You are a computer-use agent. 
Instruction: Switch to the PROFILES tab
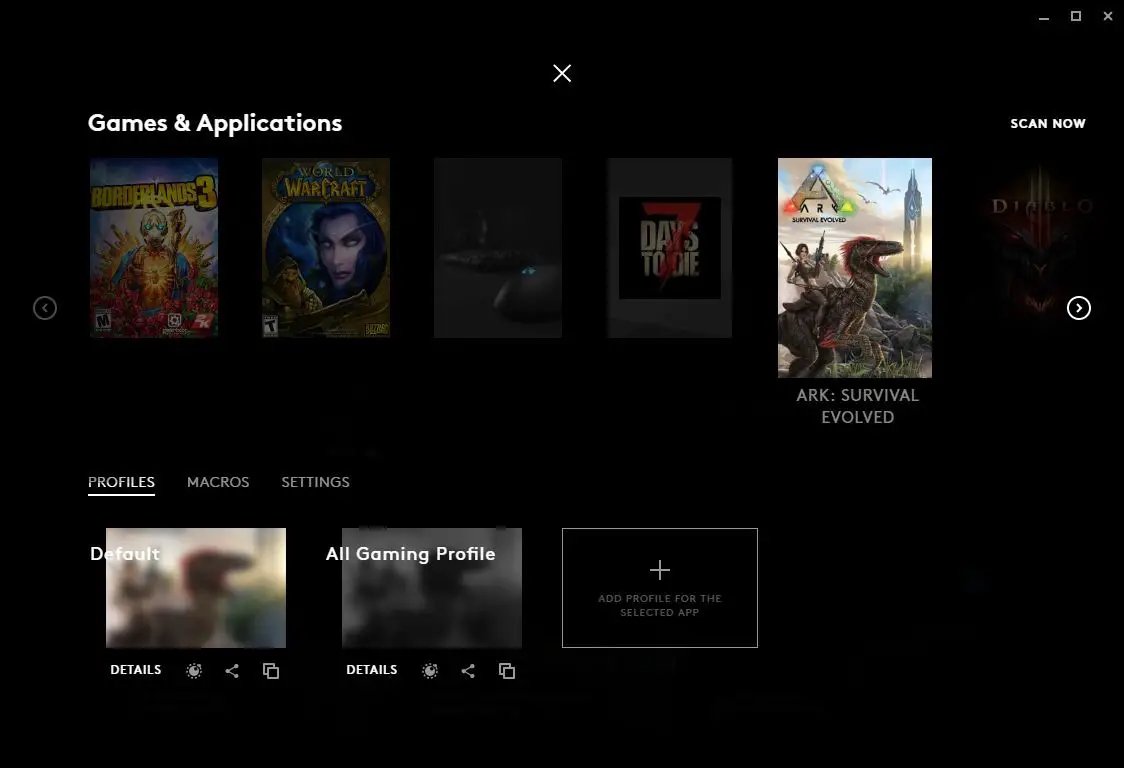(121, 482)
